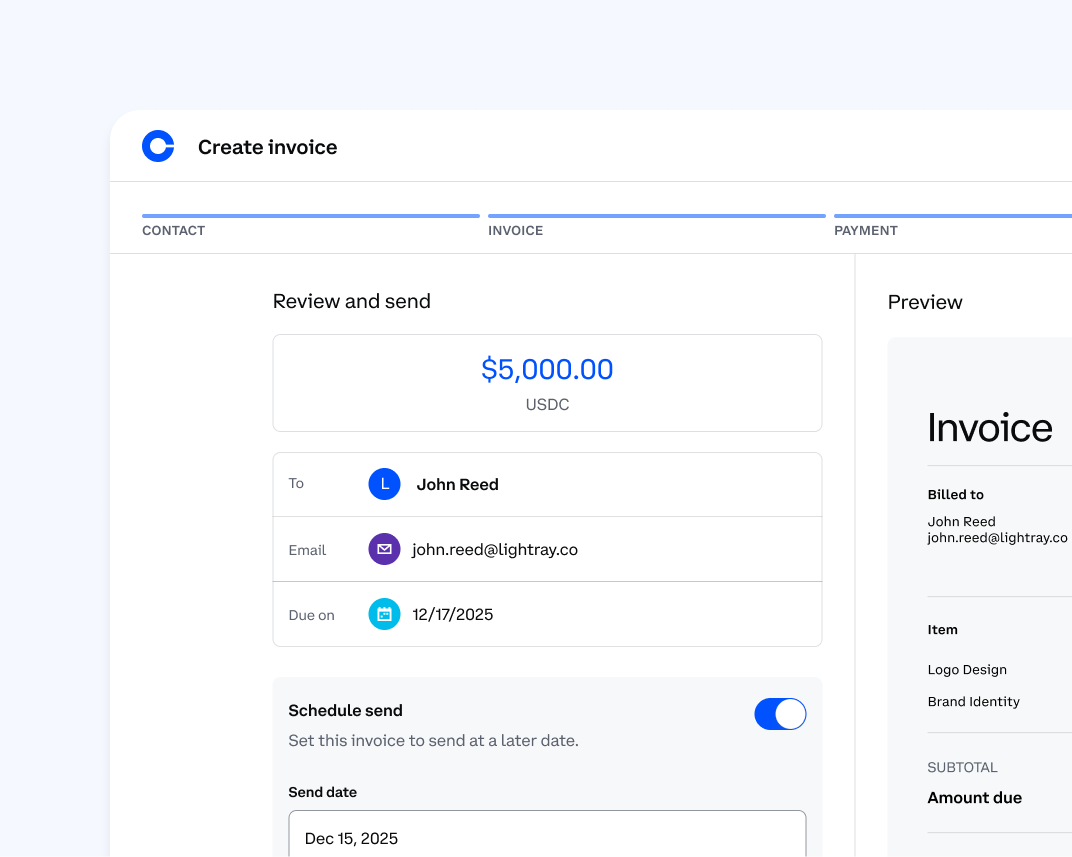Select the due date 12/17/2025
Screen dimensions: 1072x857
point(453,614)
